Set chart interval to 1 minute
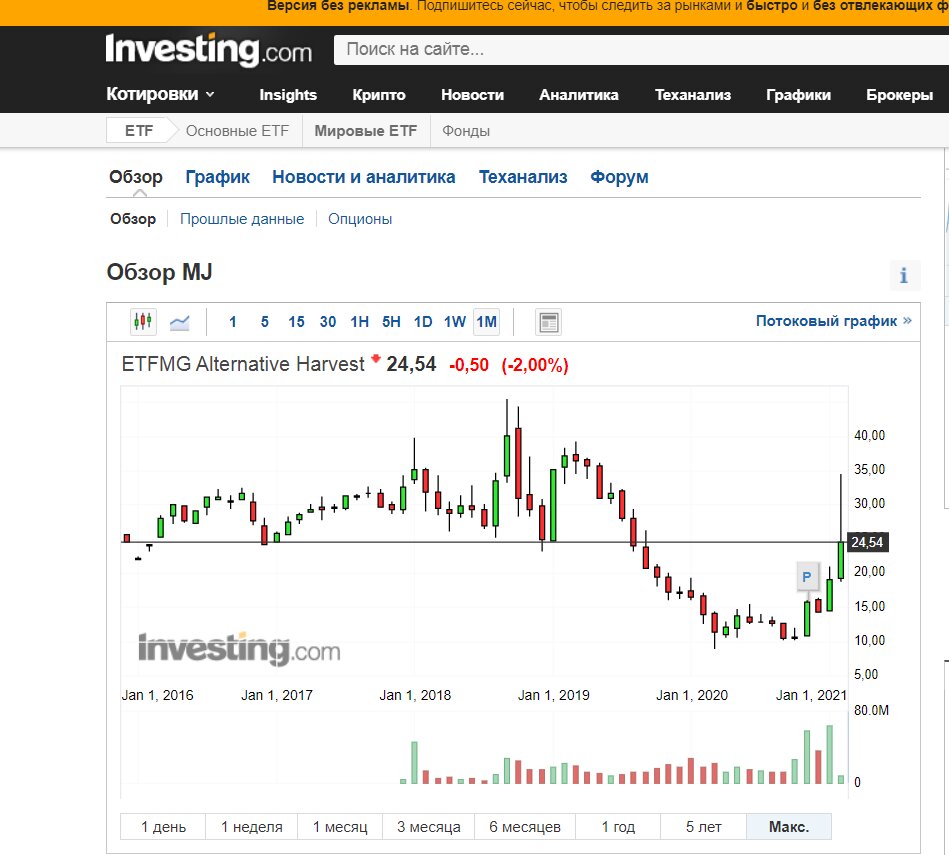Screen dimensions: 949x855 232,322
